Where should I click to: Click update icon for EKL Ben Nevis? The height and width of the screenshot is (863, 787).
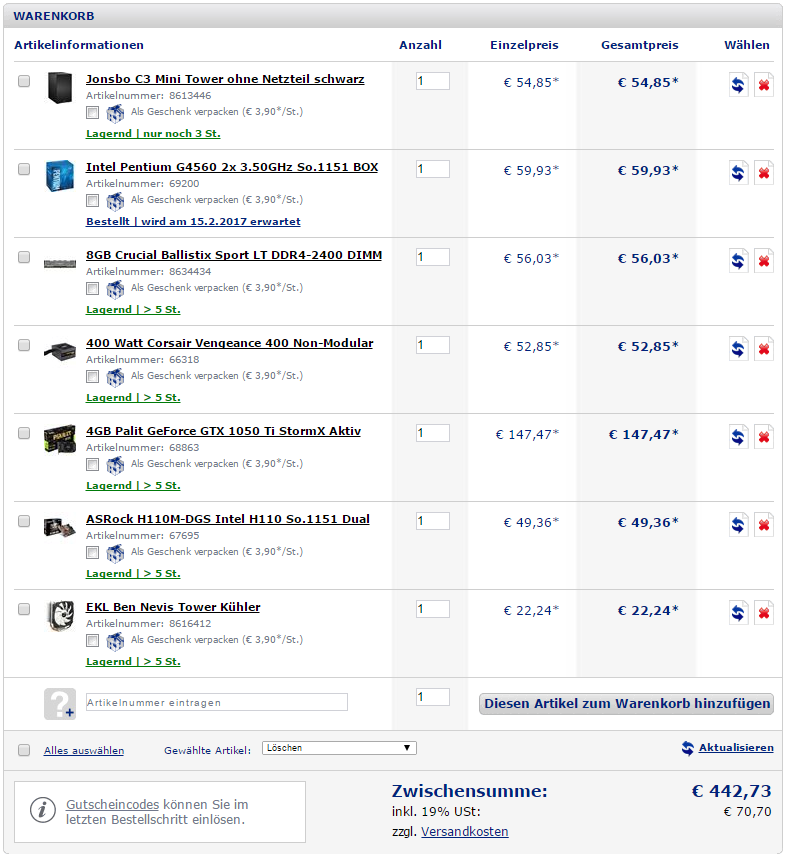pyautogui.click(x=738, y=613)
